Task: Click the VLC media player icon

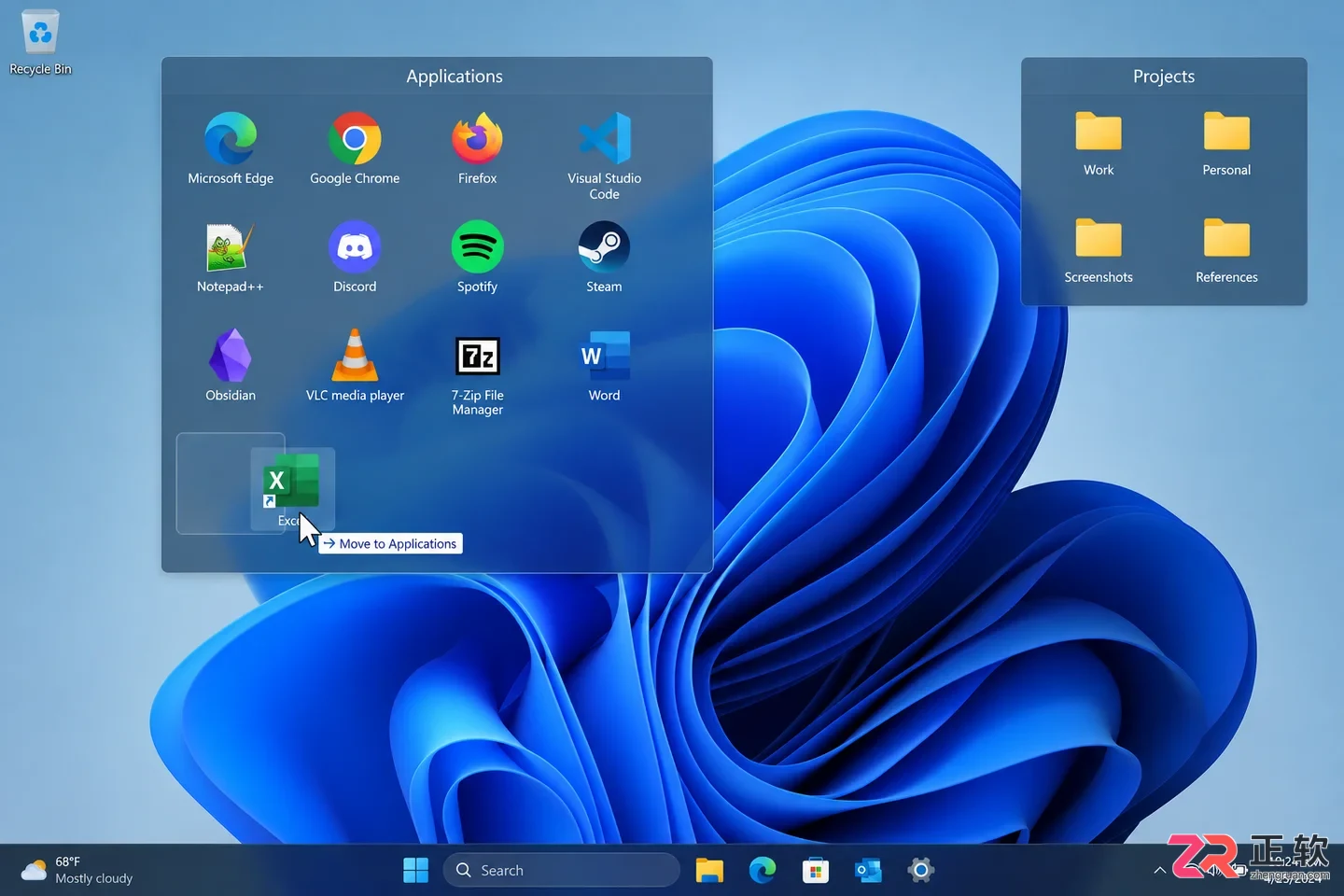Action: click(x=355, y=356)
